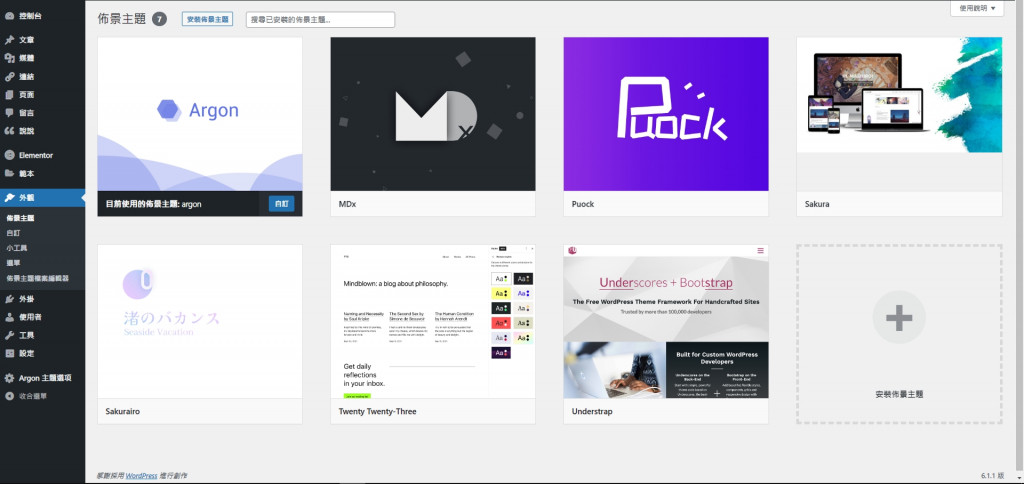Open the 控制台 dashboard icon in the sidebar
This screenshot has height=484, width=1024.
point(9,16)
